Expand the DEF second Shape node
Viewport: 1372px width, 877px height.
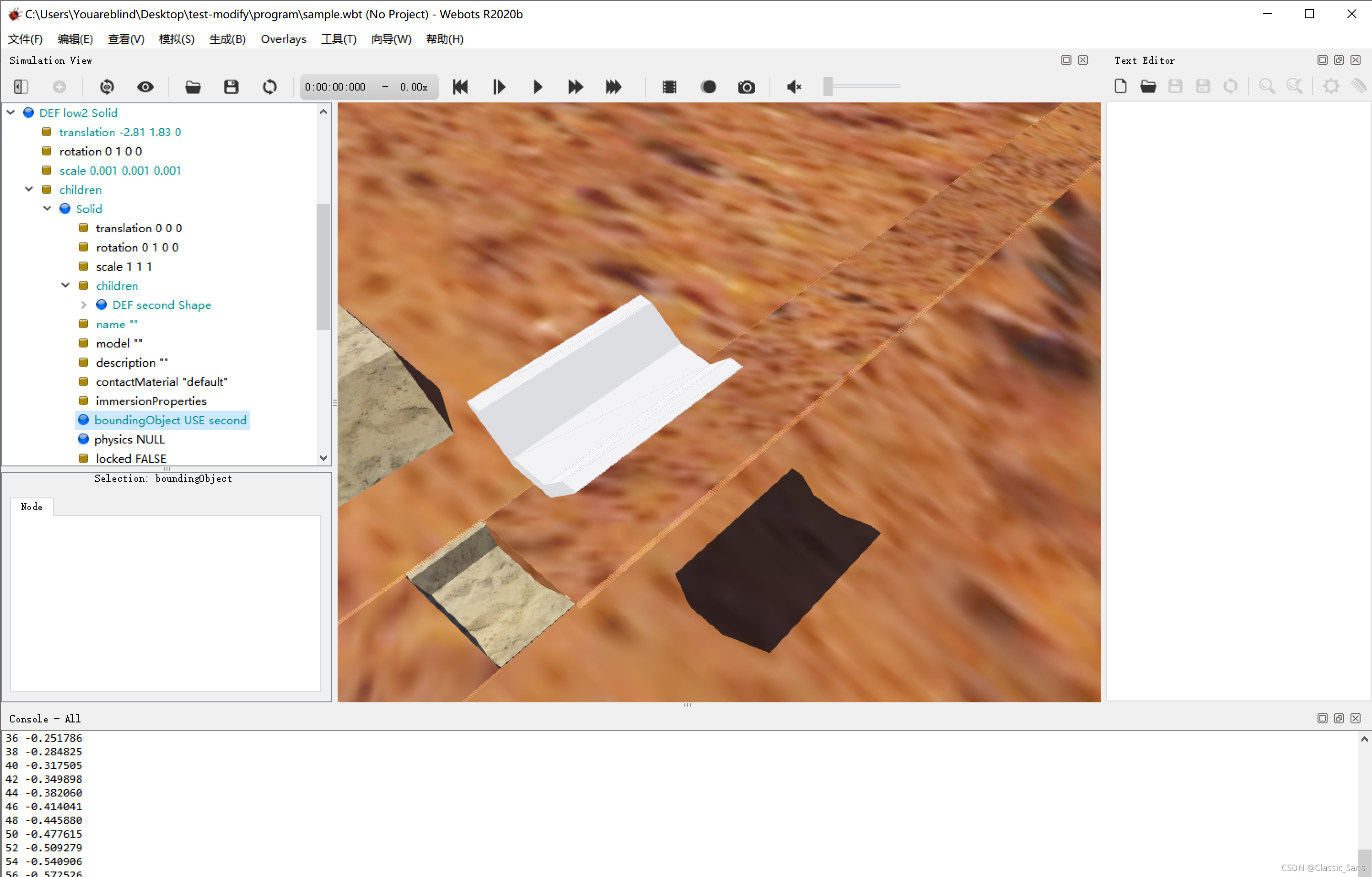(x=84, y=305)
